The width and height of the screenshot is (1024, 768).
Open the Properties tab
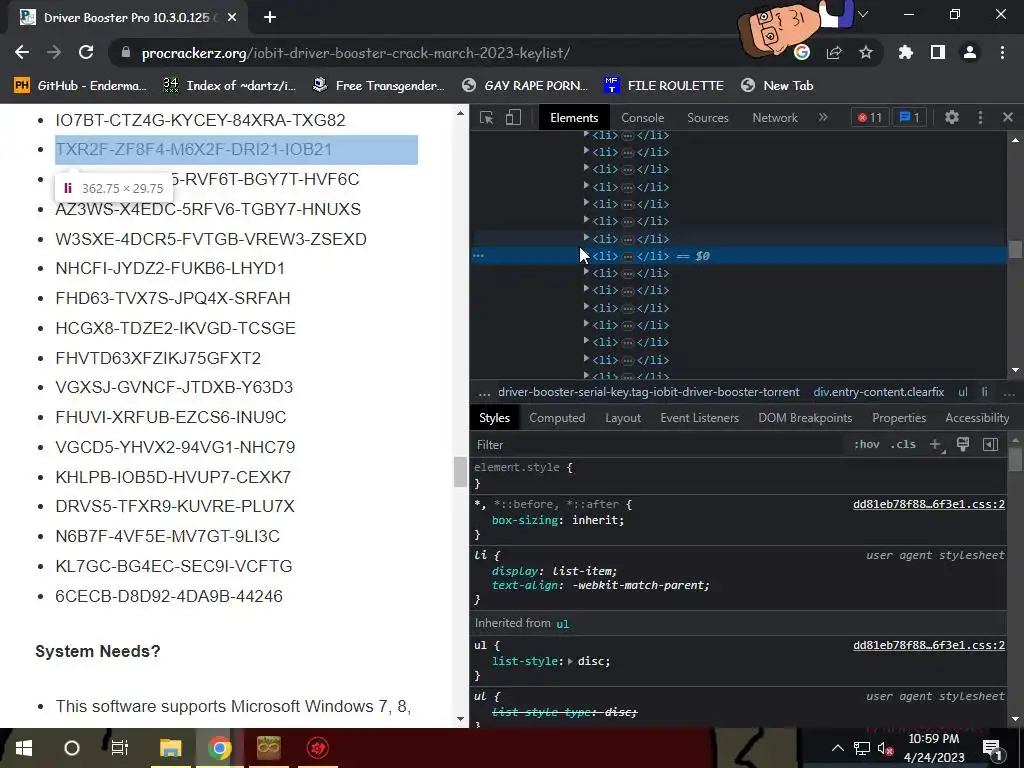(899, 418)
